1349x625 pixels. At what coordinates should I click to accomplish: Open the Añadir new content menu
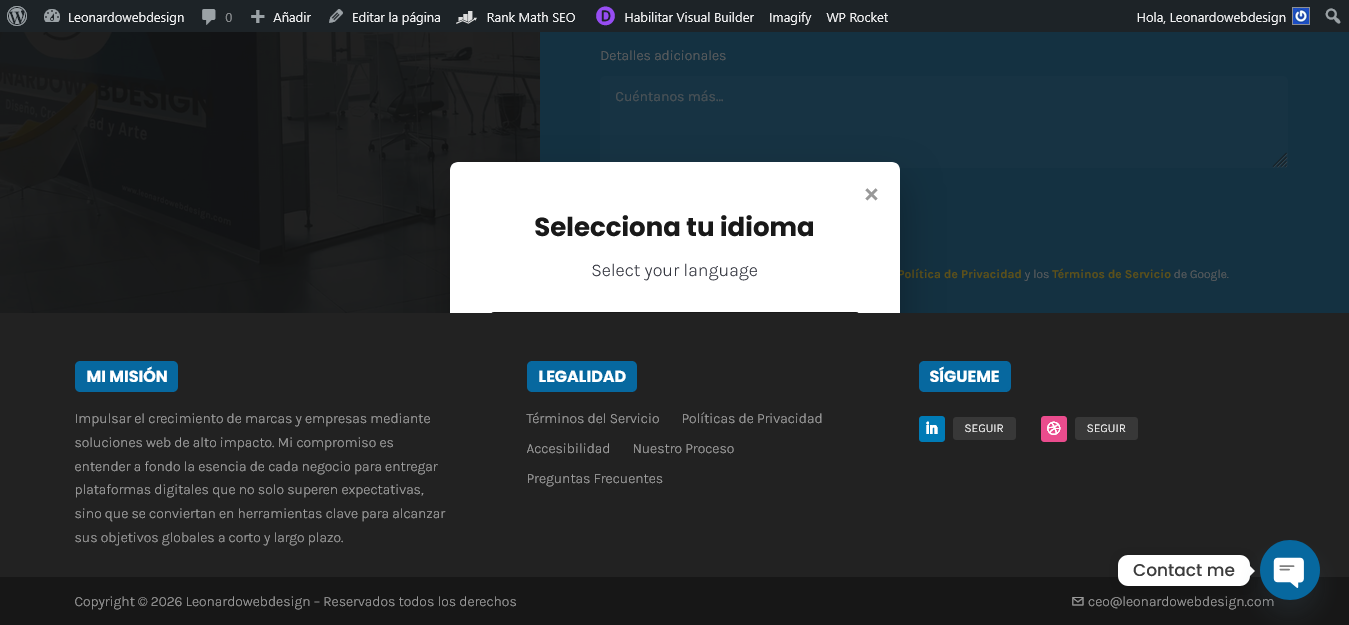pyautogui.click(x=281, y=17)
